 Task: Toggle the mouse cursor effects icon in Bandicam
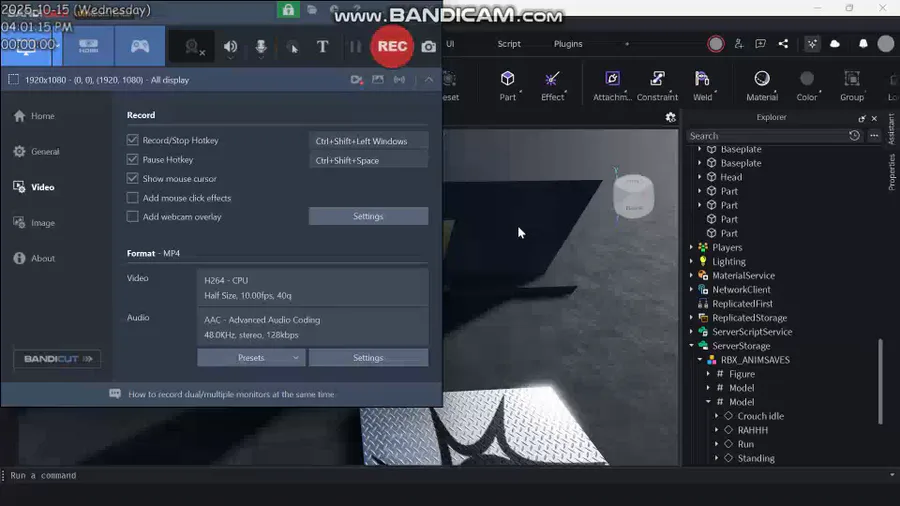pos(292,47)
